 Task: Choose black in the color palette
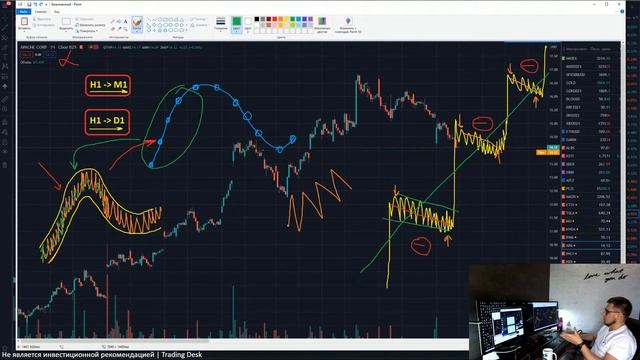[257, 19]
